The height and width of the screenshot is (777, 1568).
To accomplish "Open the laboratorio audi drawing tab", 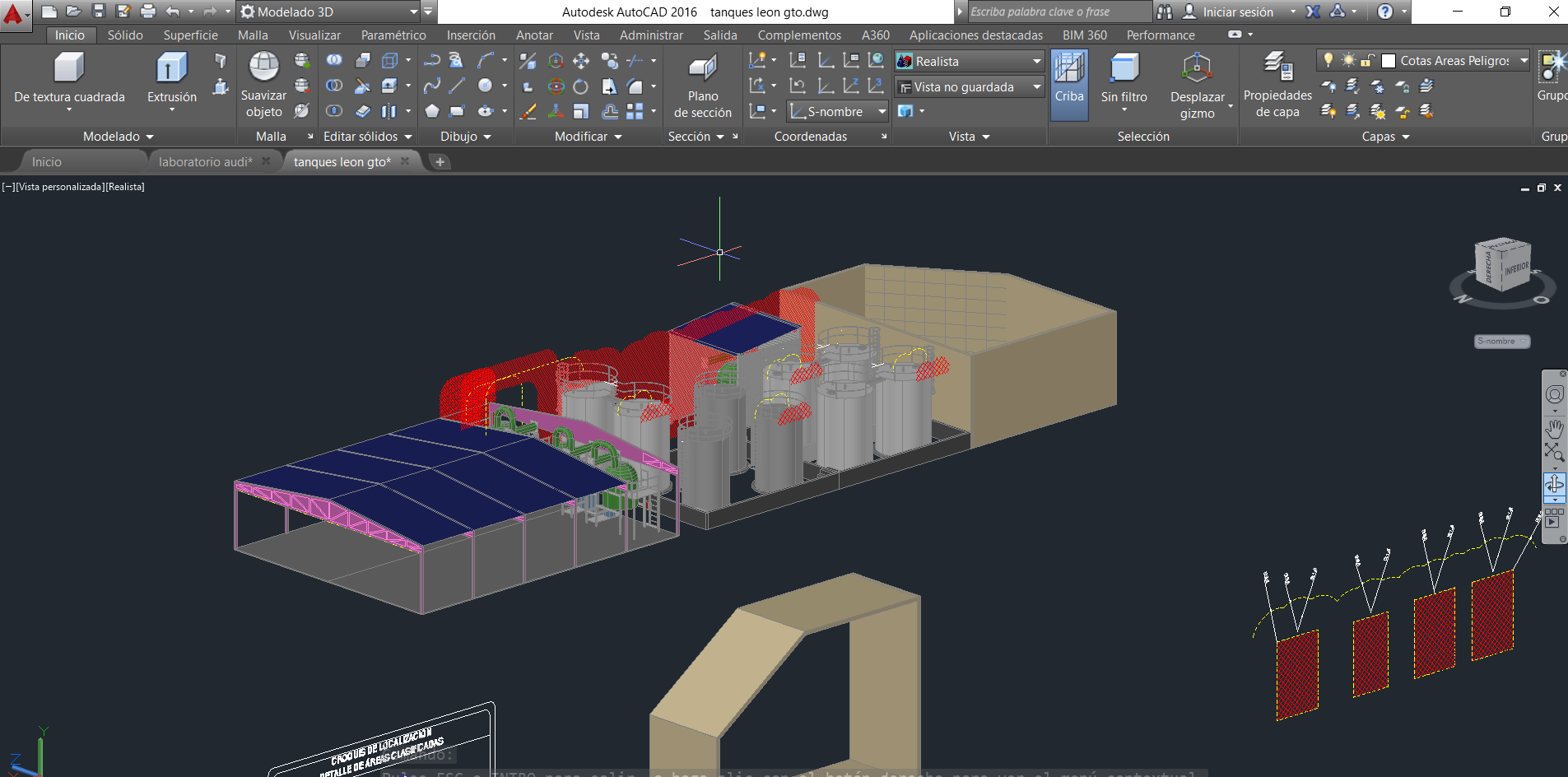I will (x=205, y=162).
